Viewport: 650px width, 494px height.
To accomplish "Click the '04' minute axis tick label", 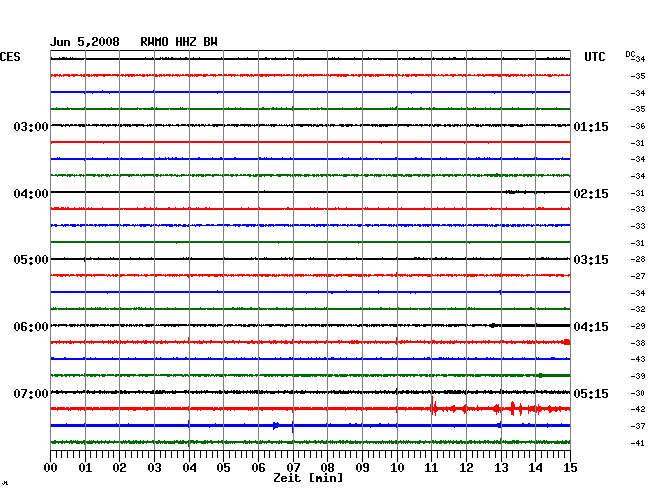I will (x=189, y=468).
